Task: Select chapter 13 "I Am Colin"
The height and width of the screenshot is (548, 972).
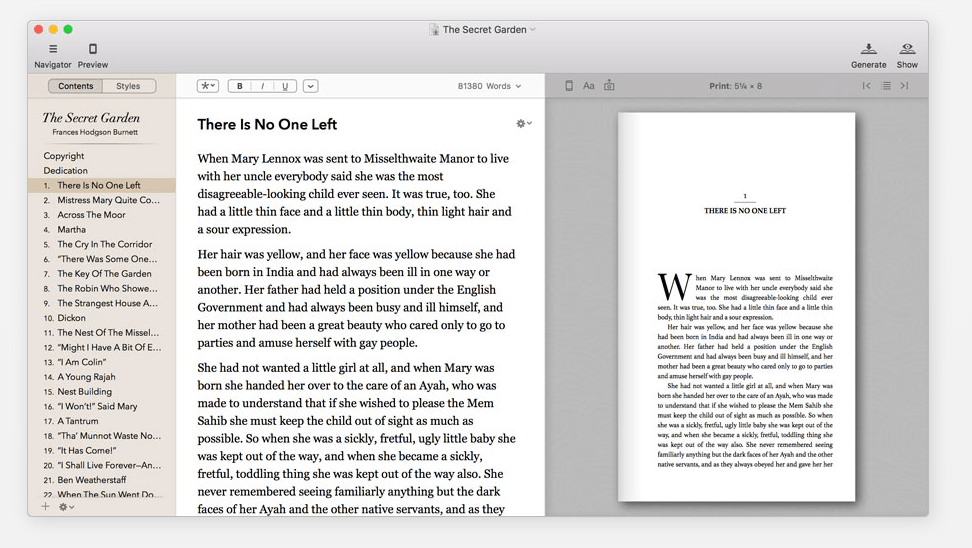Action: [102, 362]
